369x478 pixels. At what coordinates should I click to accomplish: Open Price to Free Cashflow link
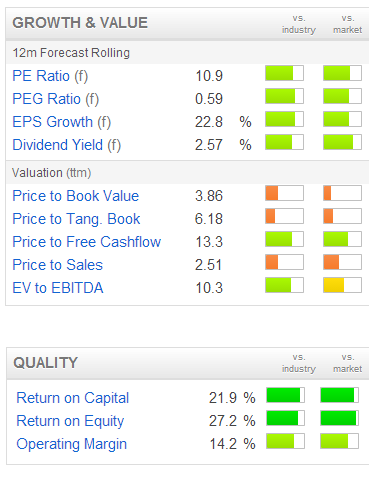(x=87, y=242)
